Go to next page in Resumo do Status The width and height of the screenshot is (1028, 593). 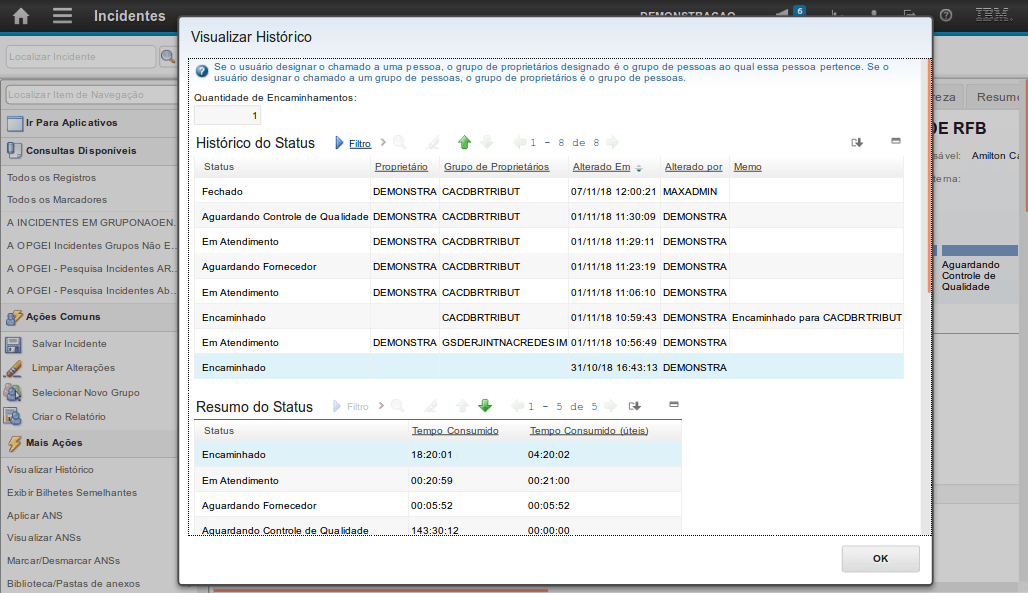coord(610,406)
